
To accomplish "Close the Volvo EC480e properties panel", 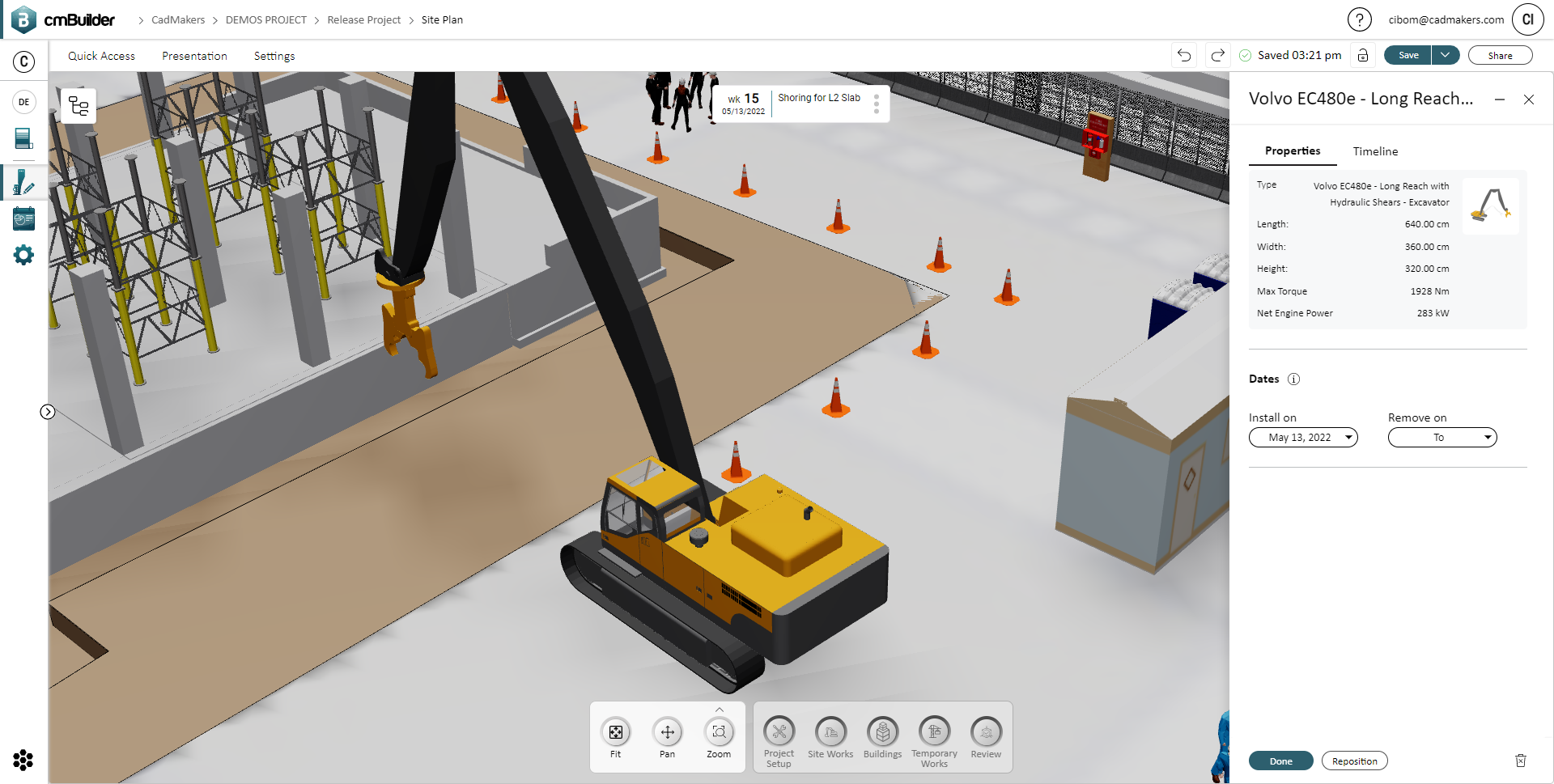I will click(1529, 100).
